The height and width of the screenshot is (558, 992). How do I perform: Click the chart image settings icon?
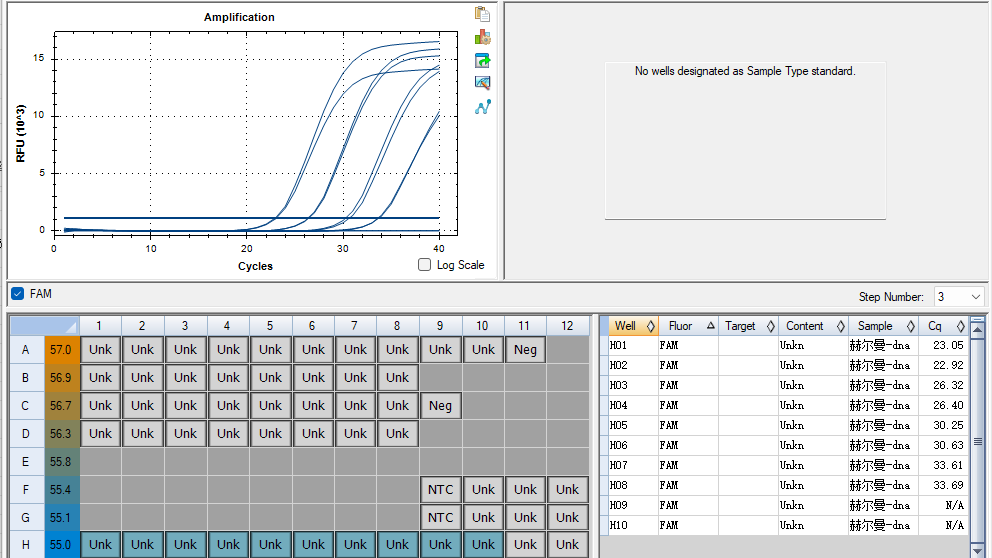(482, 83)
